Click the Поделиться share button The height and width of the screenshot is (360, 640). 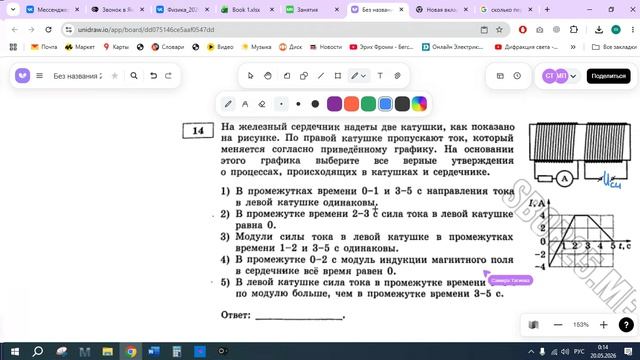608,76
